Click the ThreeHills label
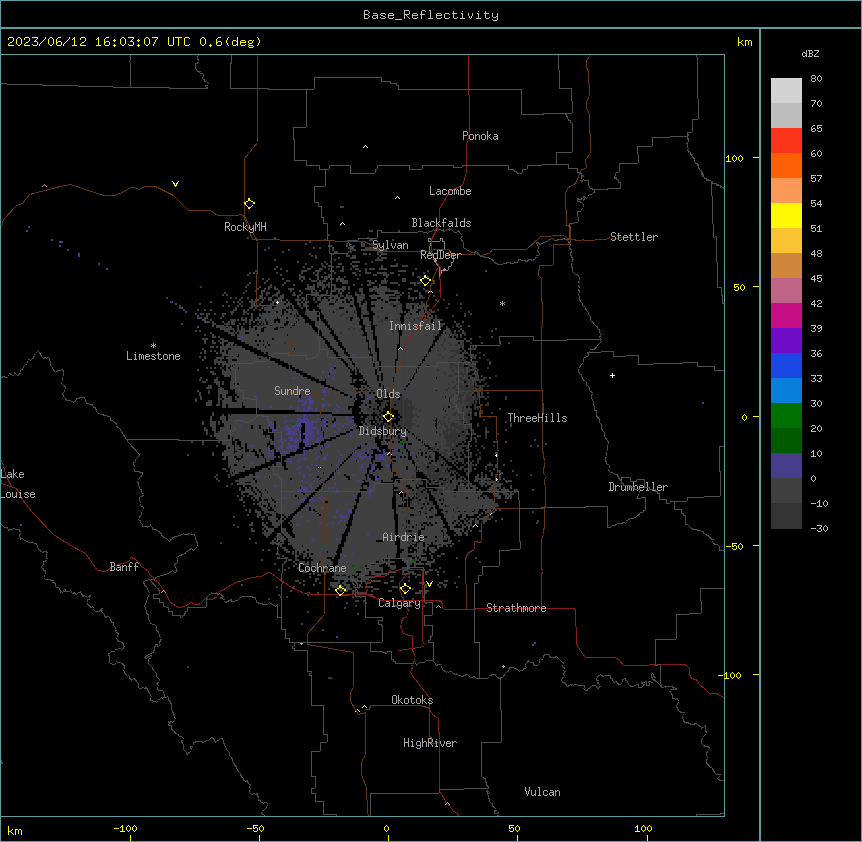The image size is (862, 842). 537,418
